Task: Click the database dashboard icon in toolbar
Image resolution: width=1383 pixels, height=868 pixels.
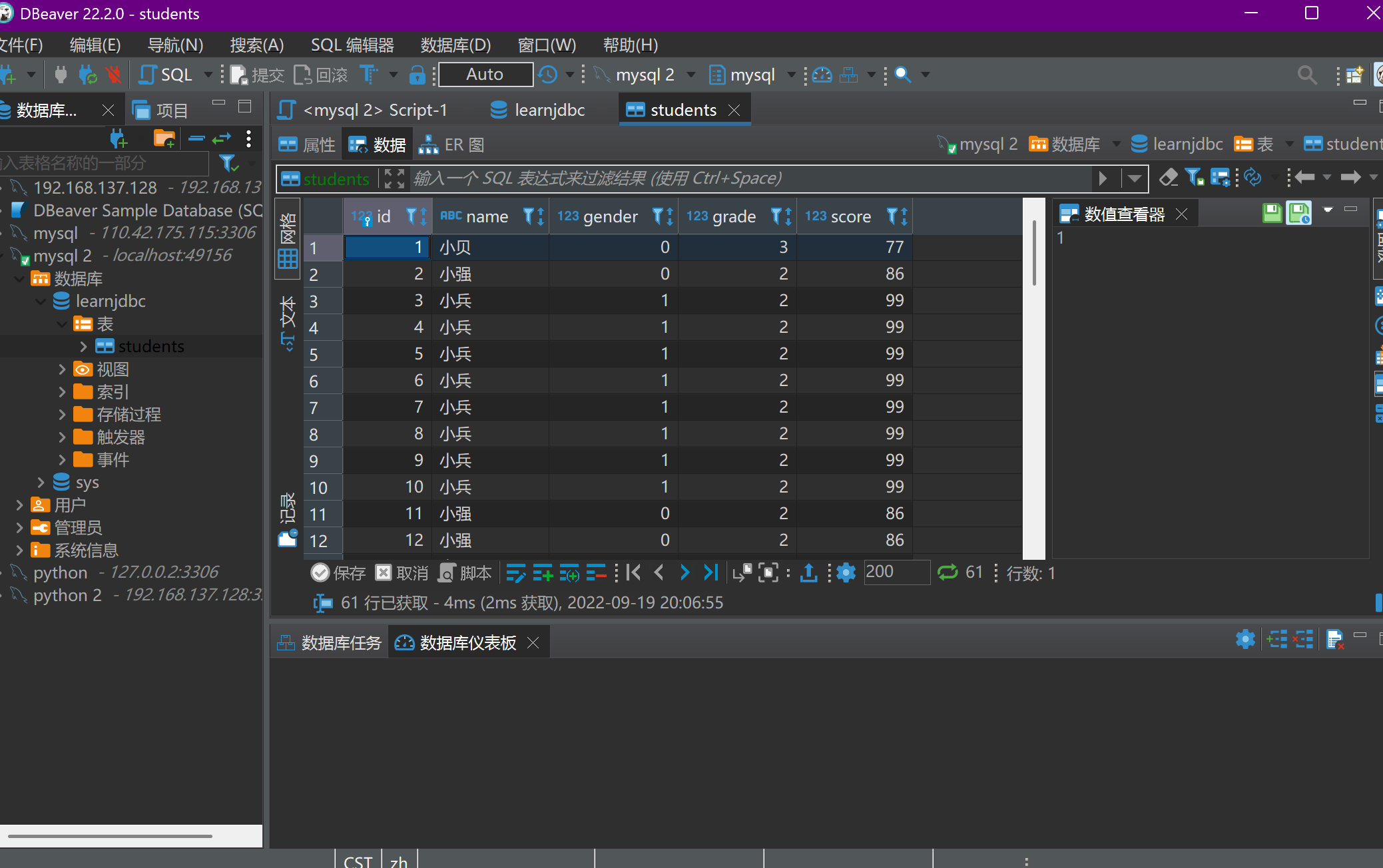Action: 822,75
